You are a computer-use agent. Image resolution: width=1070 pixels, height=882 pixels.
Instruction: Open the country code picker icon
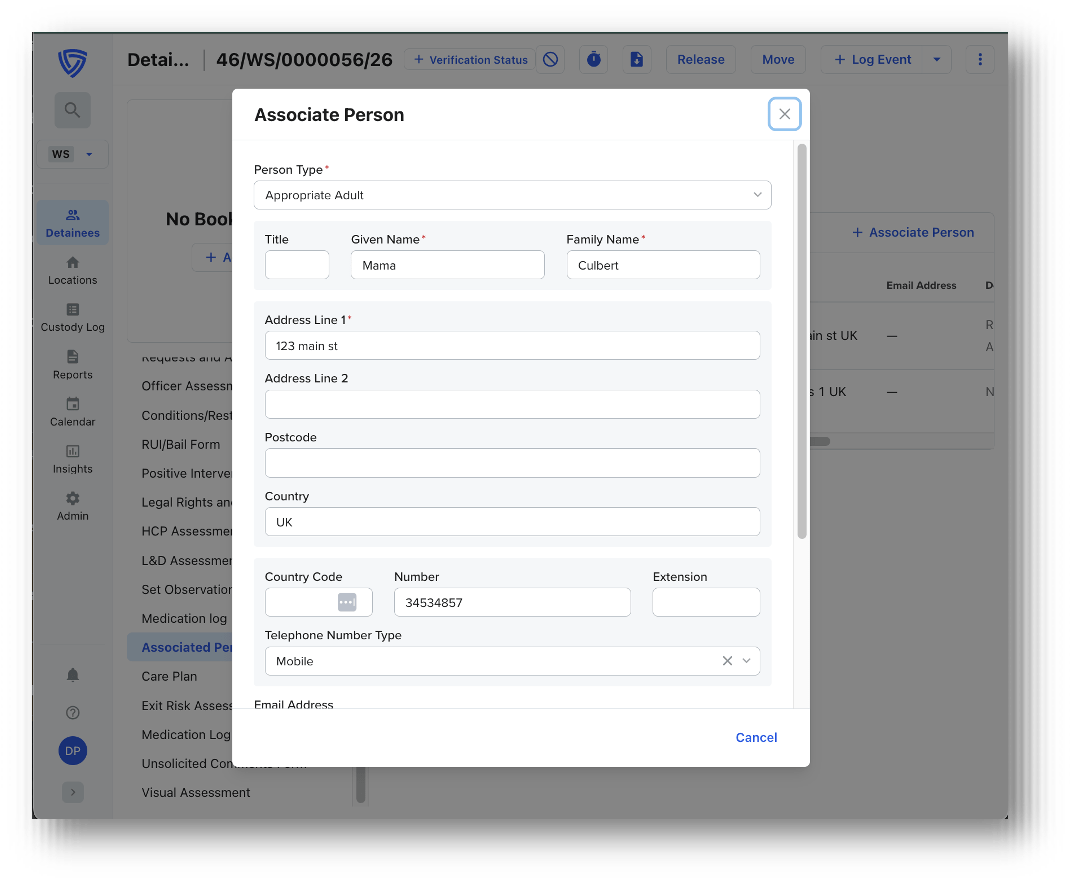(347, 602)
